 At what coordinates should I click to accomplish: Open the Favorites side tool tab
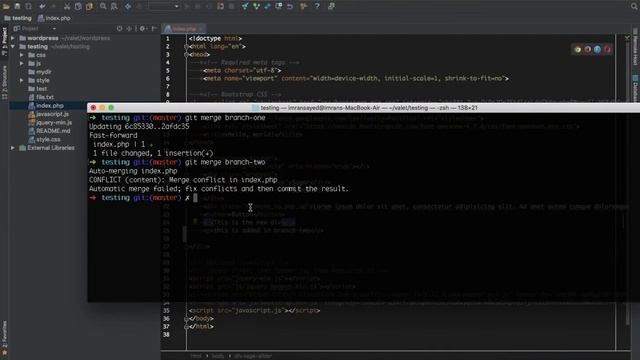point(4,338)
